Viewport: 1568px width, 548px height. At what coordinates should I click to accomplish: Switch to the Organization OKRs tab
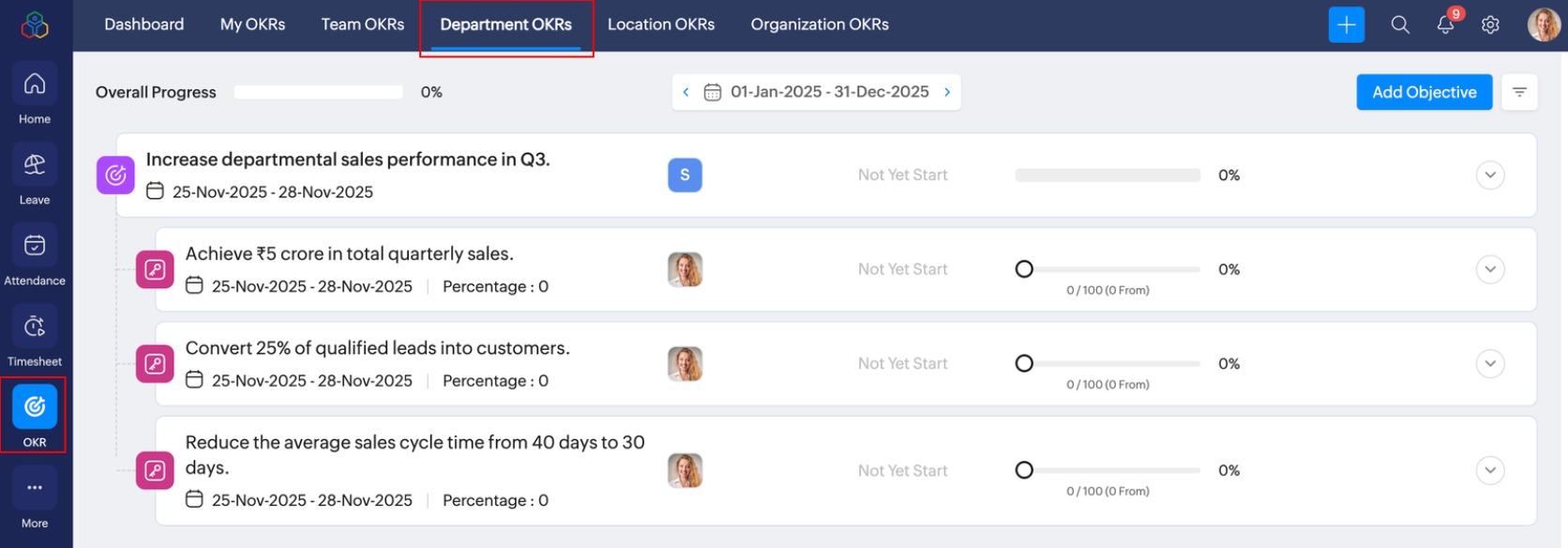[x=820, y=24]
